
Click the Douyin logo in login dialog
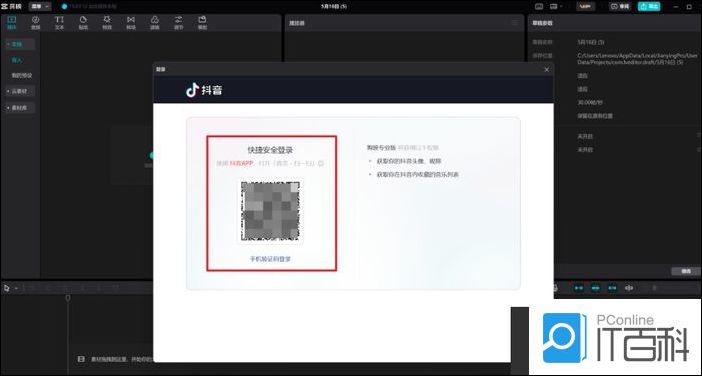pyautogui.click(x=204, y=90)
